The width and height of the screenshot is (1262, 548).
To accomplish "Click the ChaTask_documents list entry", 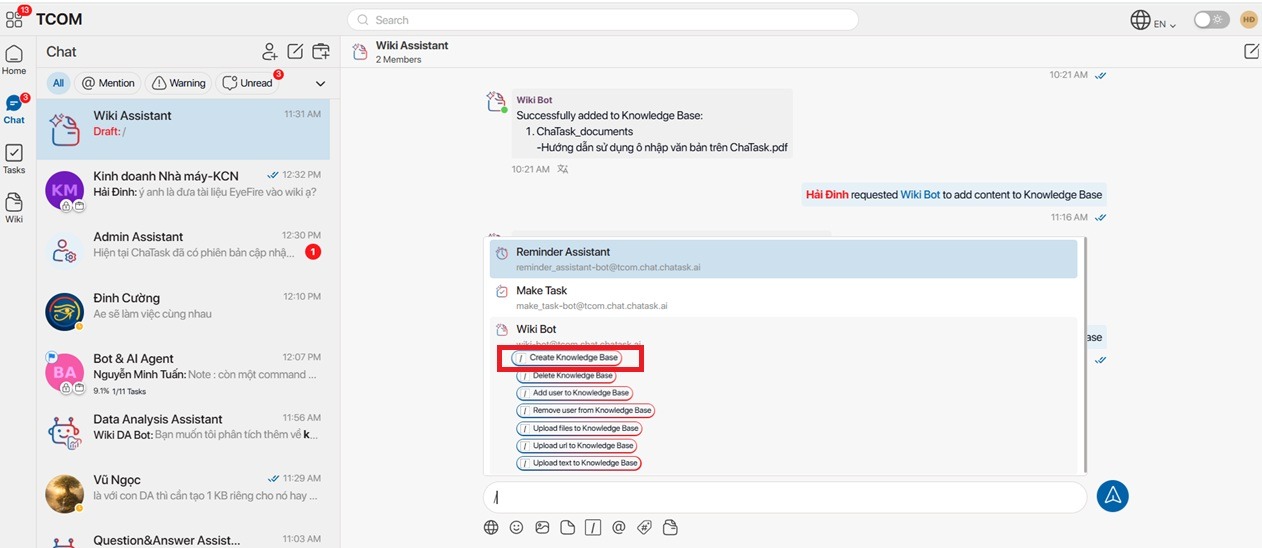I will [x=585, y=131].
